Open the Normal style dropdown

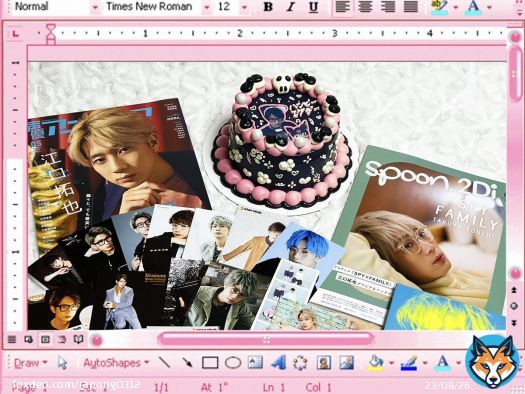(x=95, y=7)
